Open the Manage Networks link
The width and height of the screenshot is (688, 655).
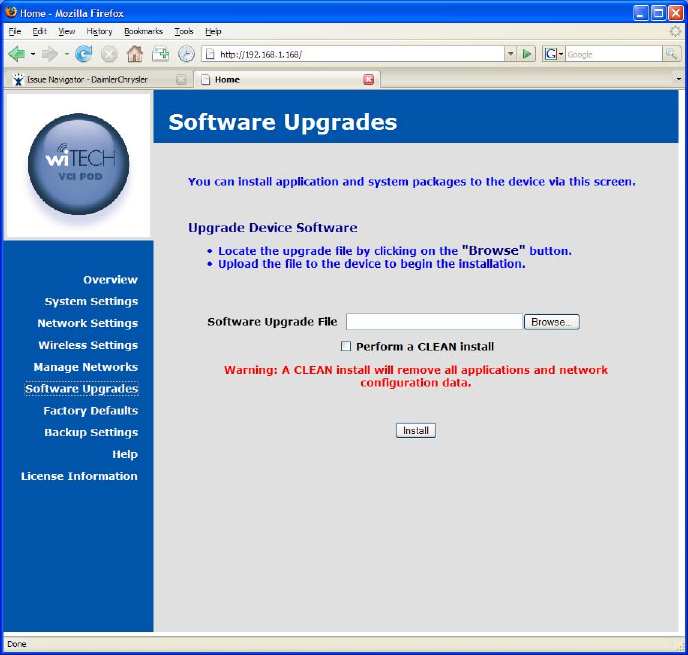[86, 367]
